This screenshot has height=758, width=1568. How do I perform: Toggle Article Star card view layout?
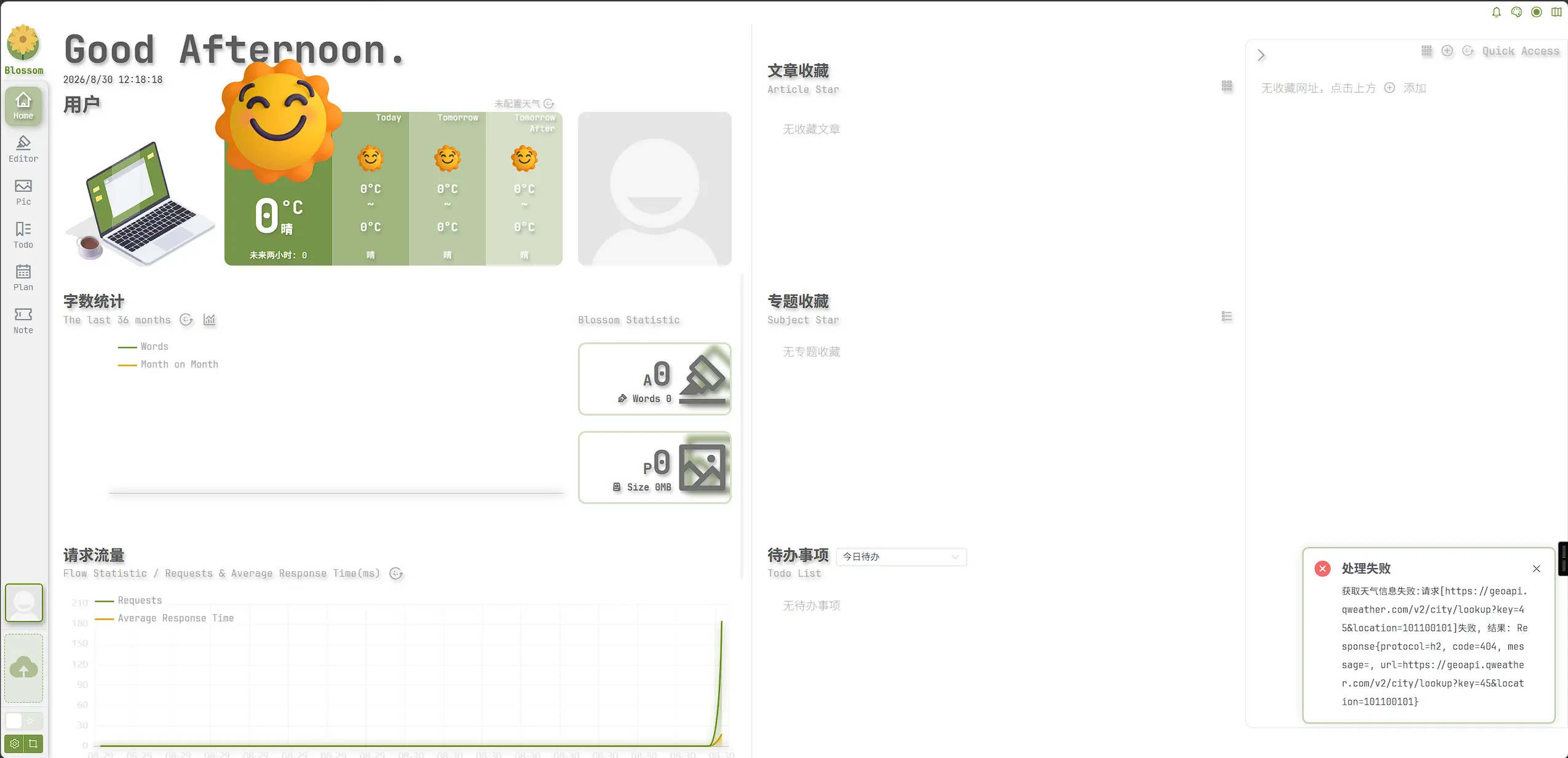pyautogui.click(x=1227, y=86)
